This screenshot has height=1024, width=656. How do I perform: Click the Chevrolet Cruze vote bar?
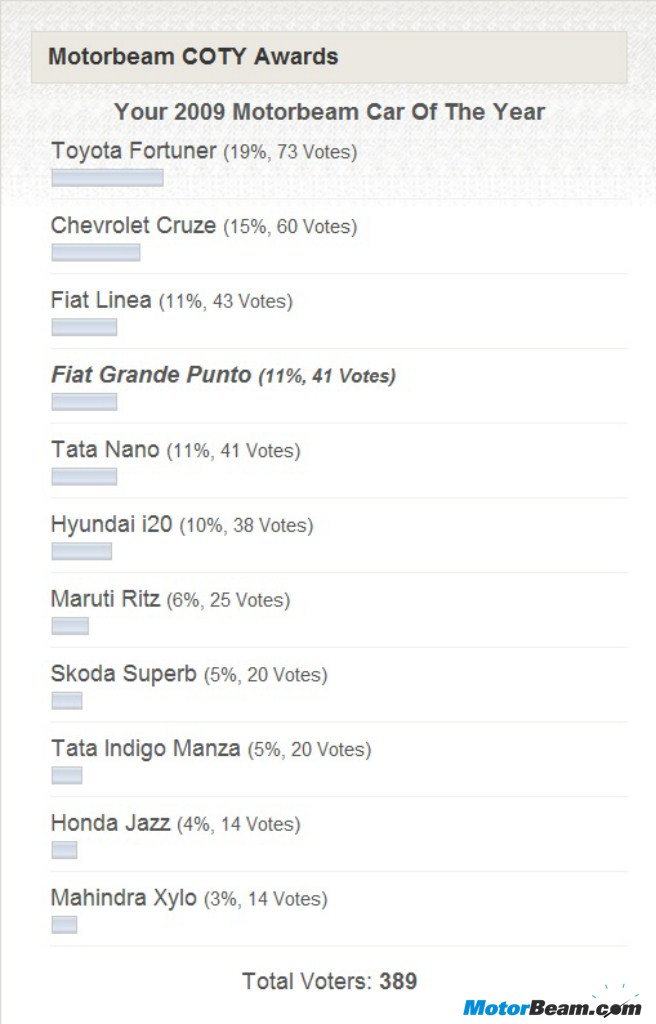tap(95, 252)
